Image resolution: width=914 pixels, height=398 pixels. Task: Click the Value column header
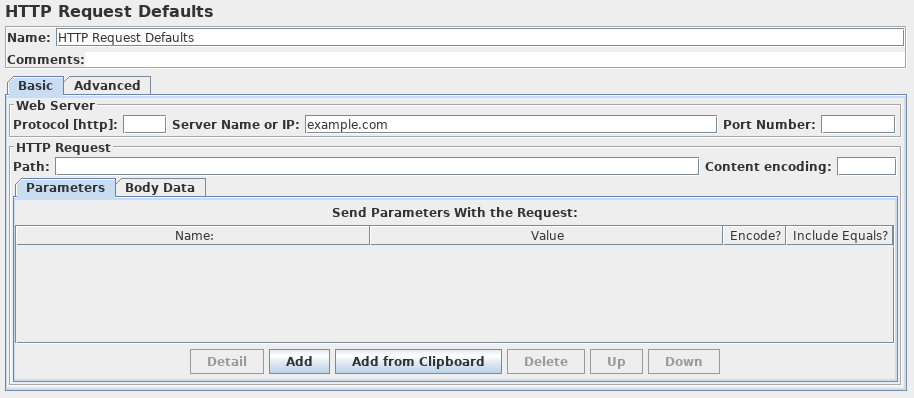coord(547,235)
